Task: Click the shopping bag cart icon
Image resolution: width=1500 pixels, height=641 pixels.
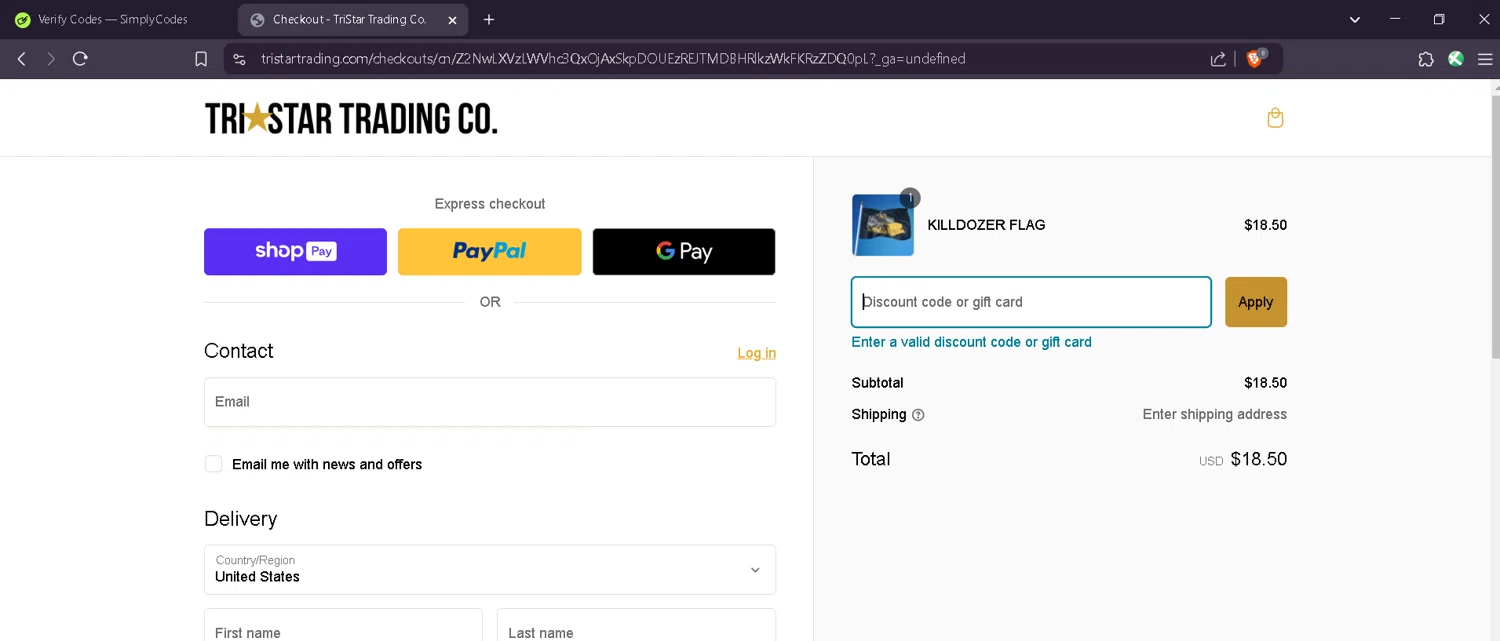Action: [1275, 118]
